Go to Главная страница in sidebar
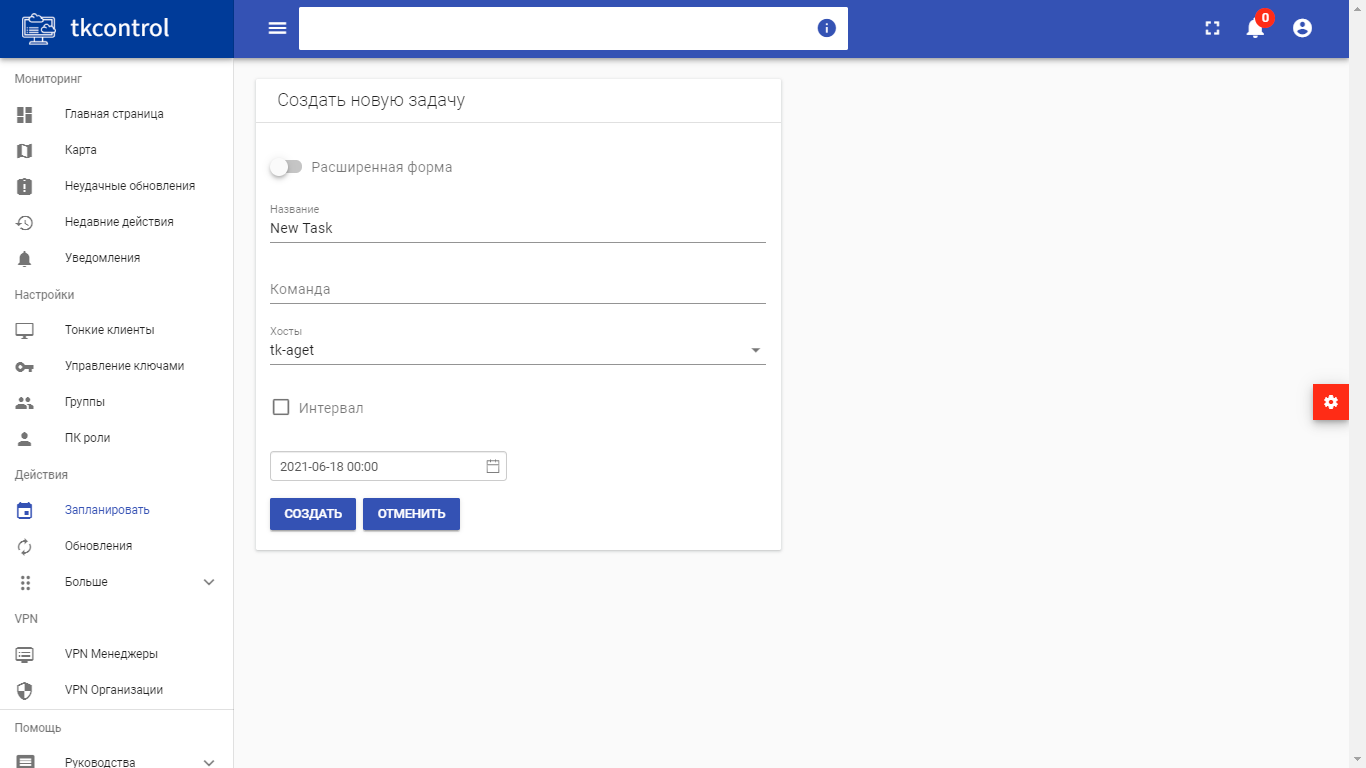This screenshot has width=1366, height=768. (114, 114)
